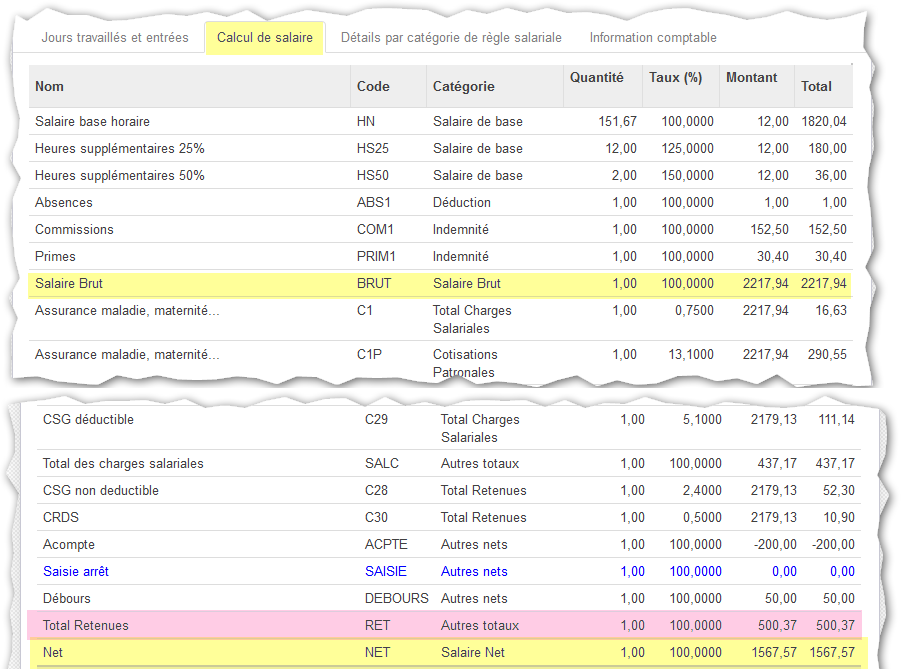Viewport: 903px width, 669px height.
Task: Click the 151,67 quantity value
Action: point(617,121)
